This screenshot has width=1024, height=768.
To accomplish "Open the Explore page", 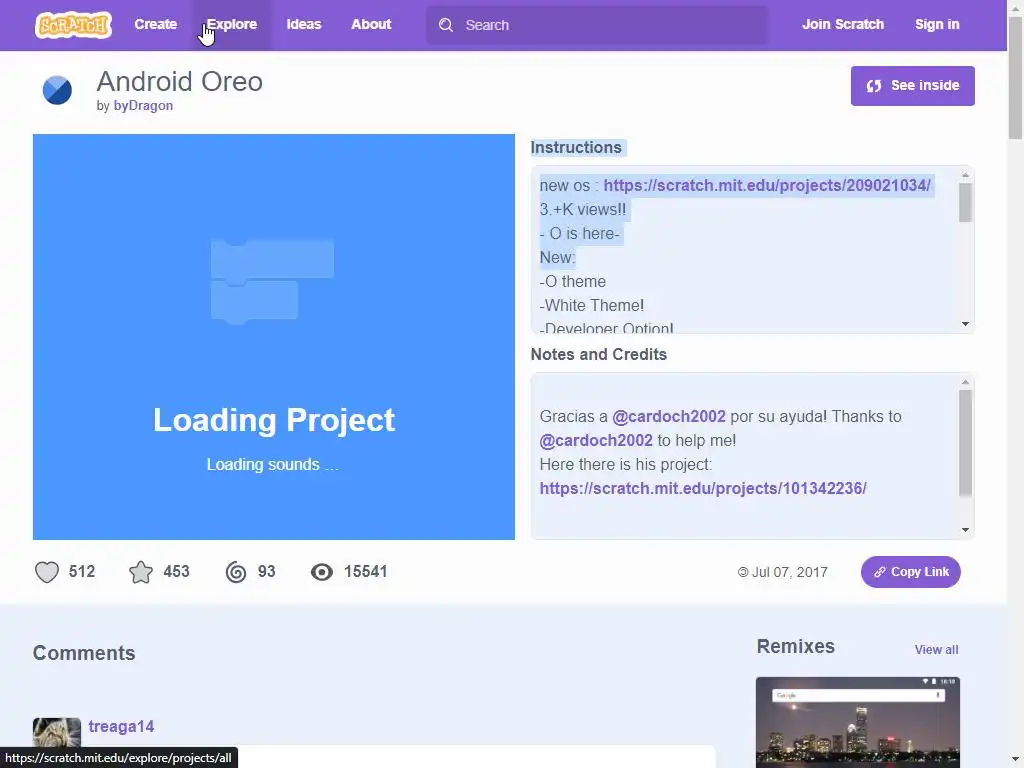I will tap(232, 24).
